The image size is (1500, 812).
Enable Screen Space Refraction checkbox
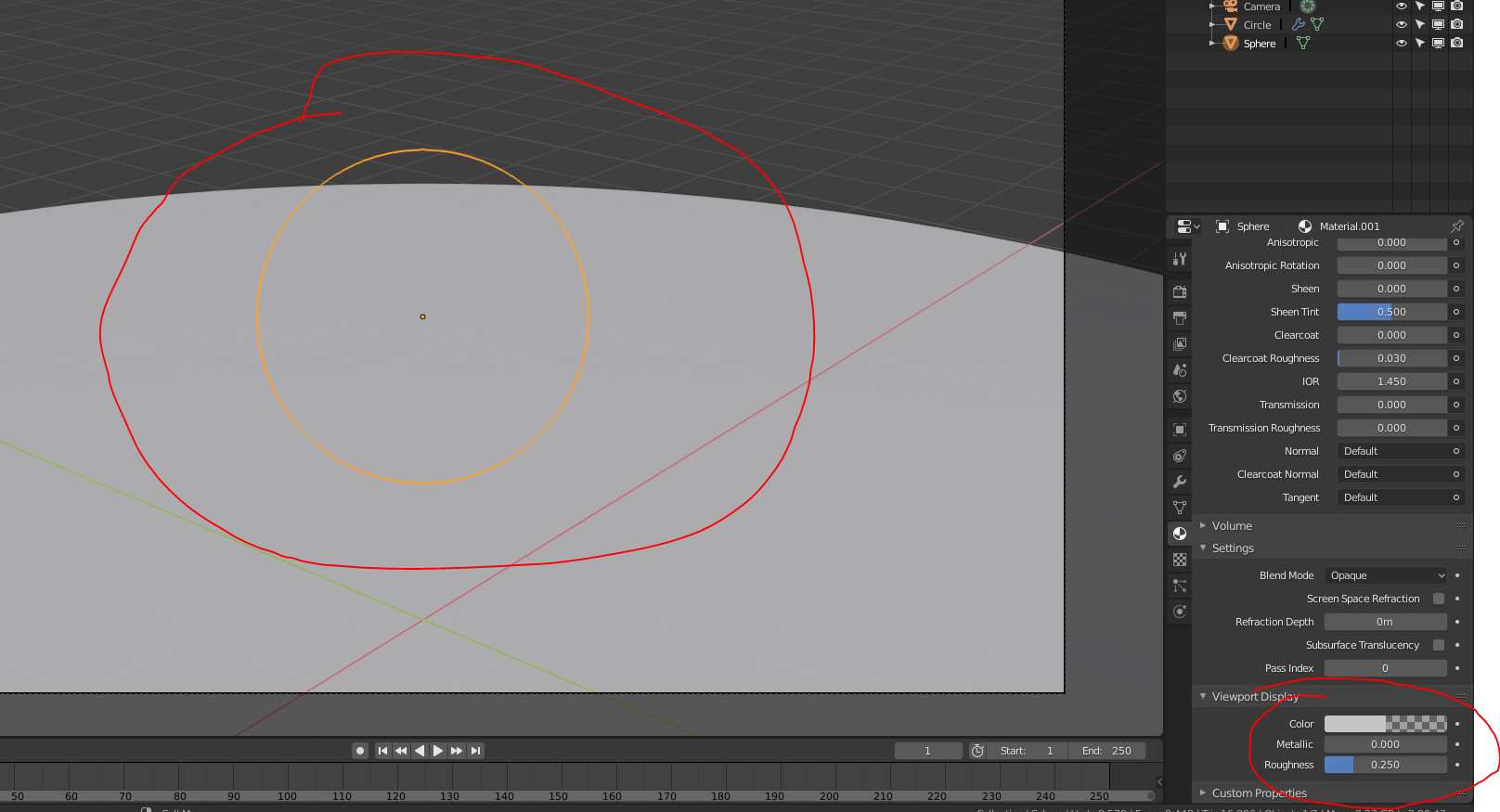point(1439,599)
